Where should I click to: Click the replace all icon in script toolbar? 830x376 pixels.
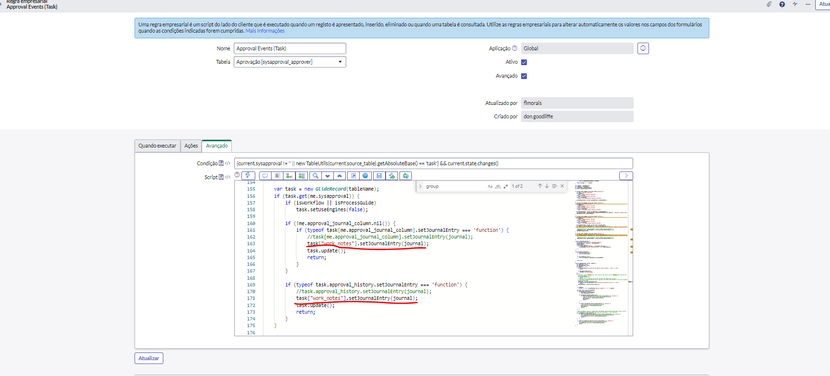click(x=301, y=175)
